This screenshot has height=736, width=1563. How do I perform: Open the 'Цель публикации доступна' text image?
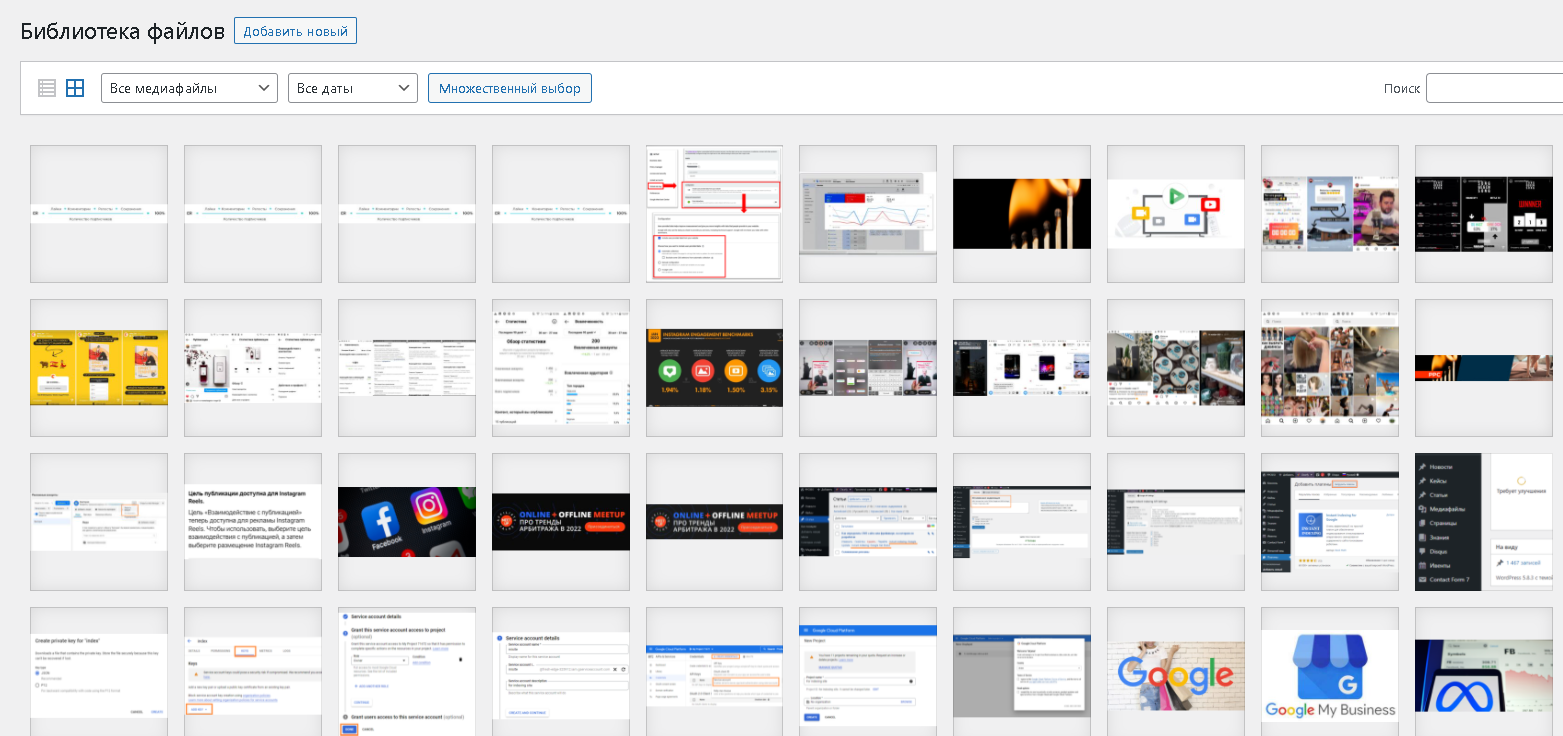(x=252, y=522)
